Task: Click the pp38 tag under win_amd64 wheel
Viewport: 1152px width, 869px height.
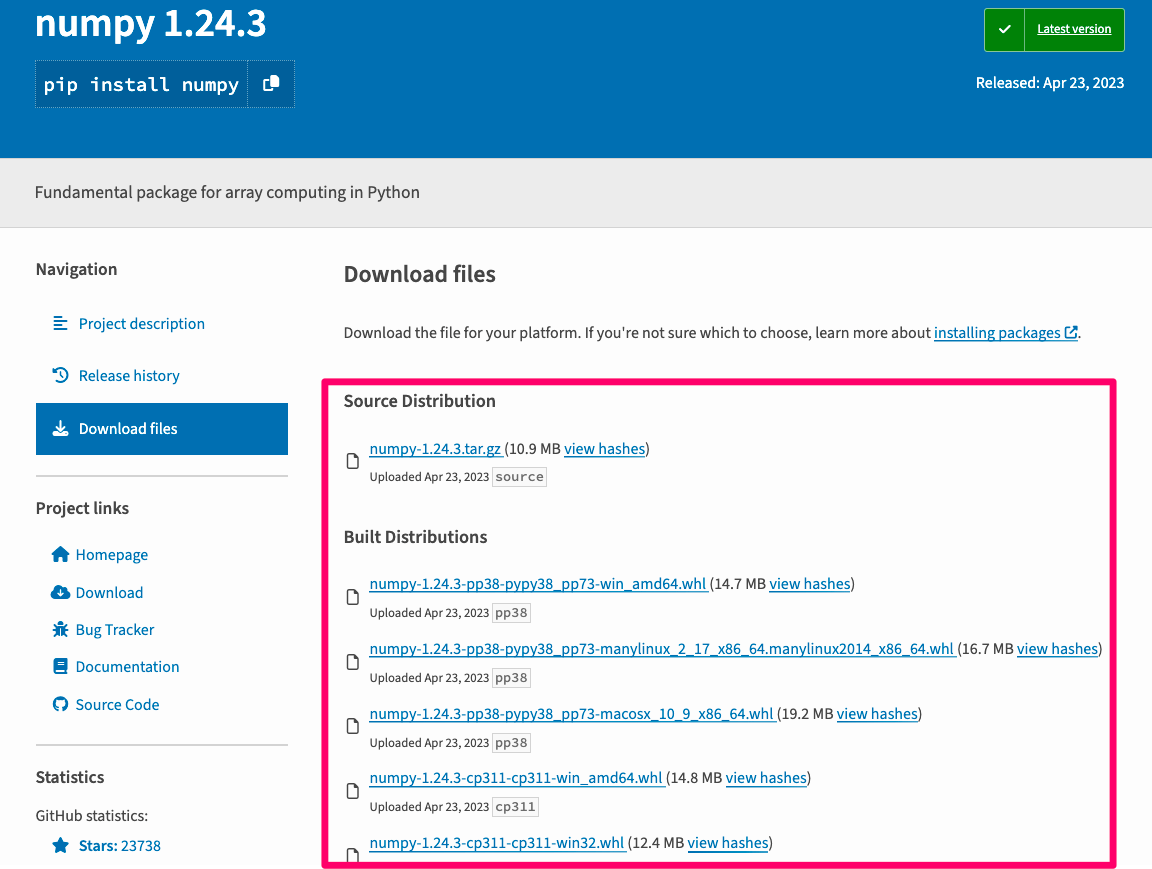Action: (511, 613)
